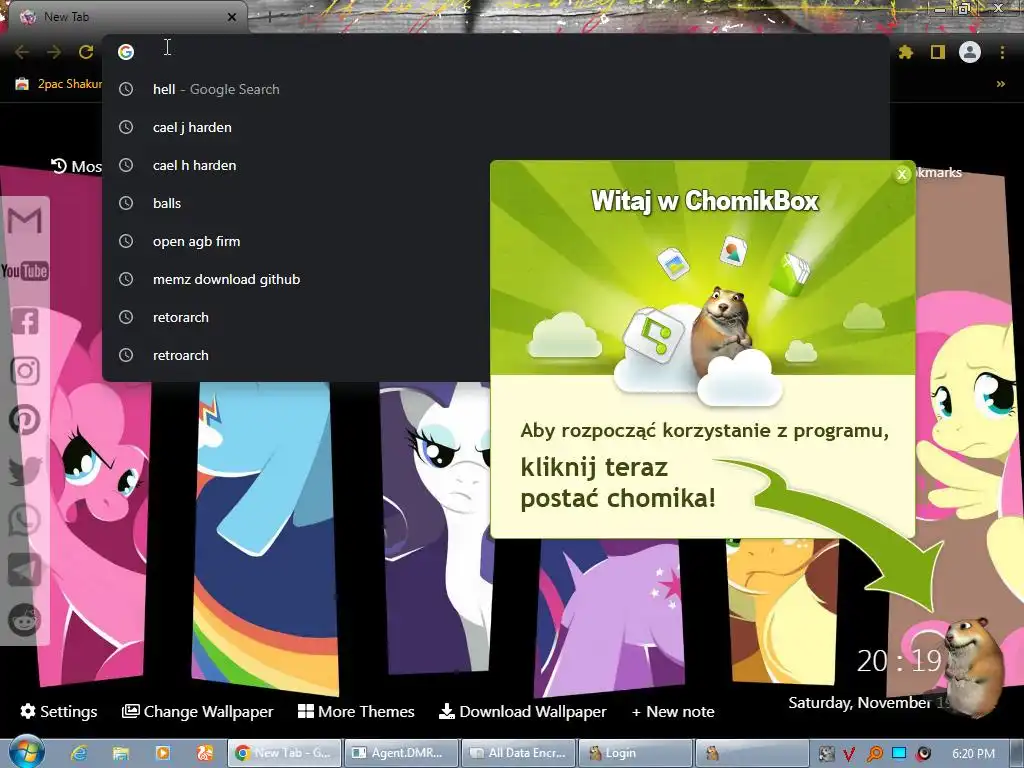Screen dimensions: 1024x768
Task: Open the 2pac Shakur bookmark
Action: (59, 84)
